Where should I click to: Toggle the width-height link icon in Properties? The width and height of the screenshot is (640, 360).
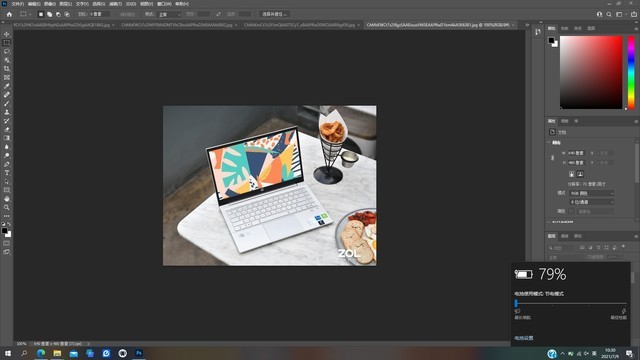(x=553, y=158)
